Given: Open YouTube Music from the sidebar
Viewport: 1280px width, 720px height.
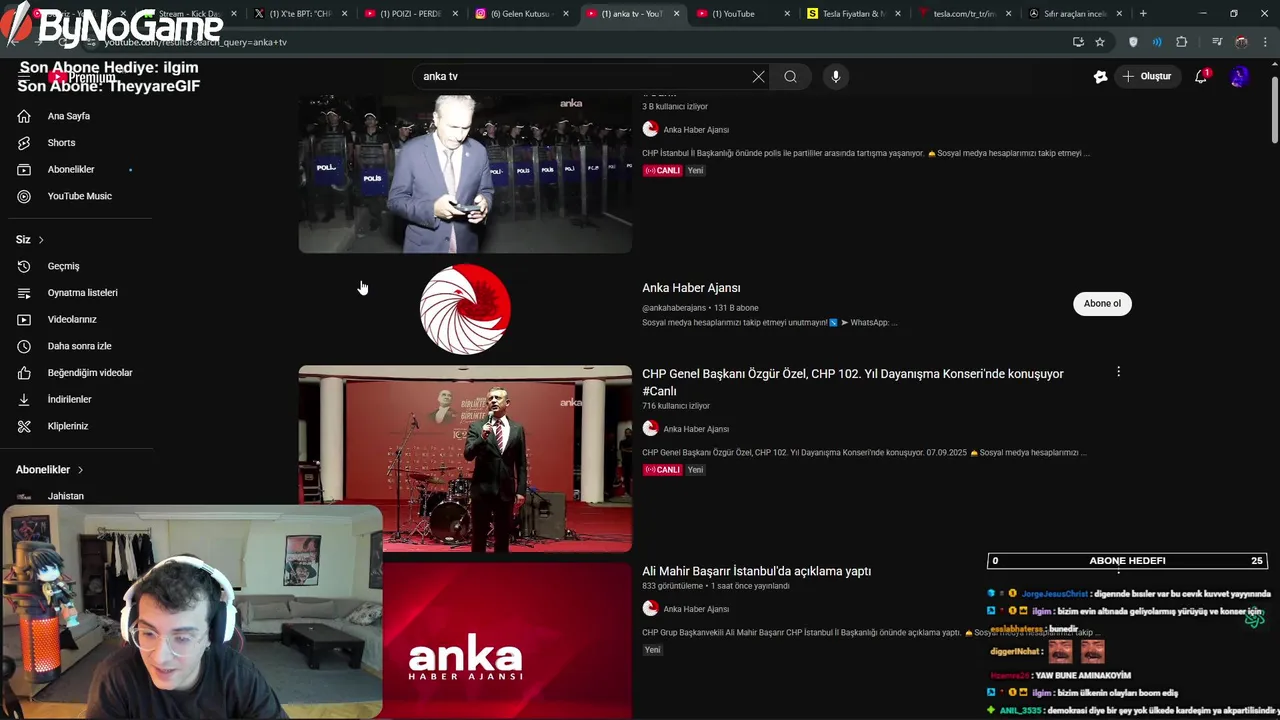Looking at the screenshot, I should tap(79, 196).
